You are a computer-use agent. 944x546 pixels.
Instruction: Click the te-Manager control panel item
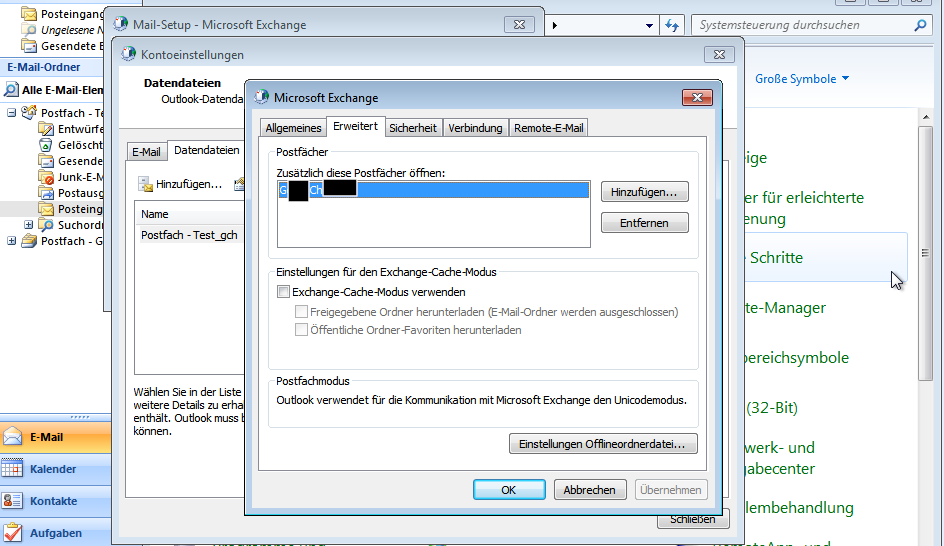(786, 308)
